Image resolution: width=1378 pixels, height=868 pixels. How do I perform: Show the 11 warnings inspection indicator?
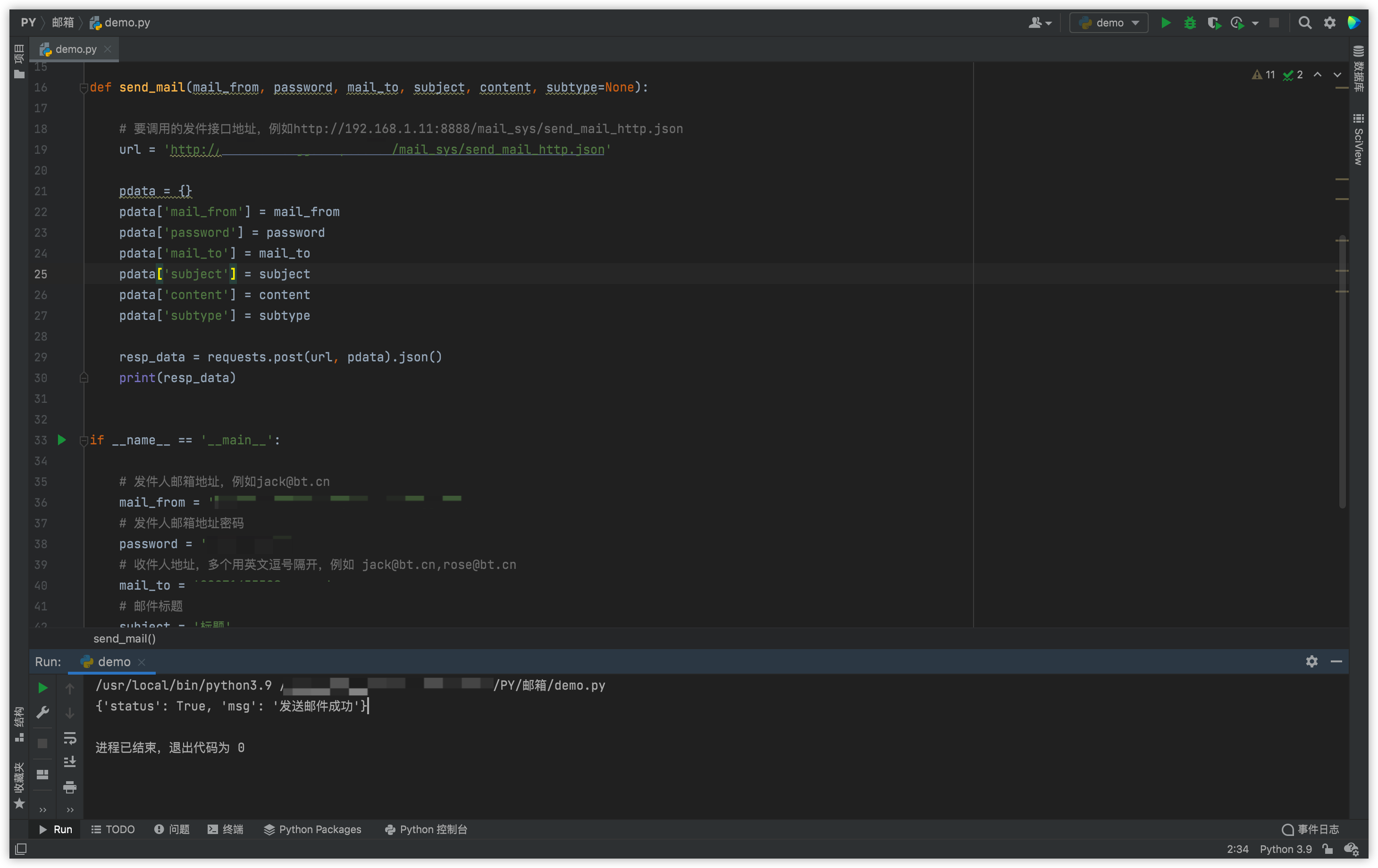click(x=1263, y=75)
